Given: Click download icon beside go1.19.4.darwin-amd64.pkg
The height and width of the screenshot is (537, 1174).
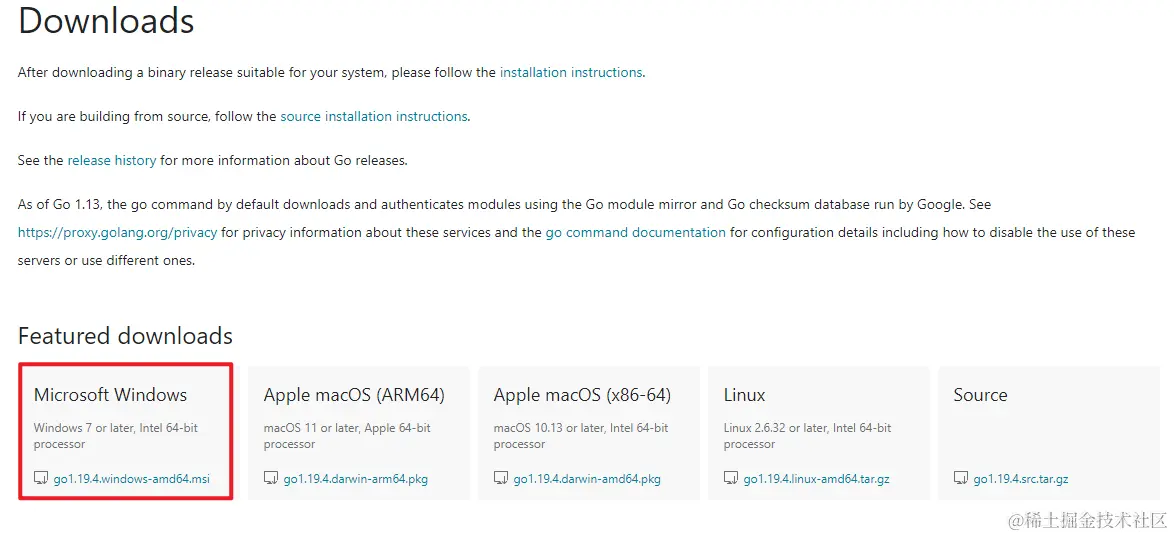Looking at the screenshot, I should coord(501,478).
